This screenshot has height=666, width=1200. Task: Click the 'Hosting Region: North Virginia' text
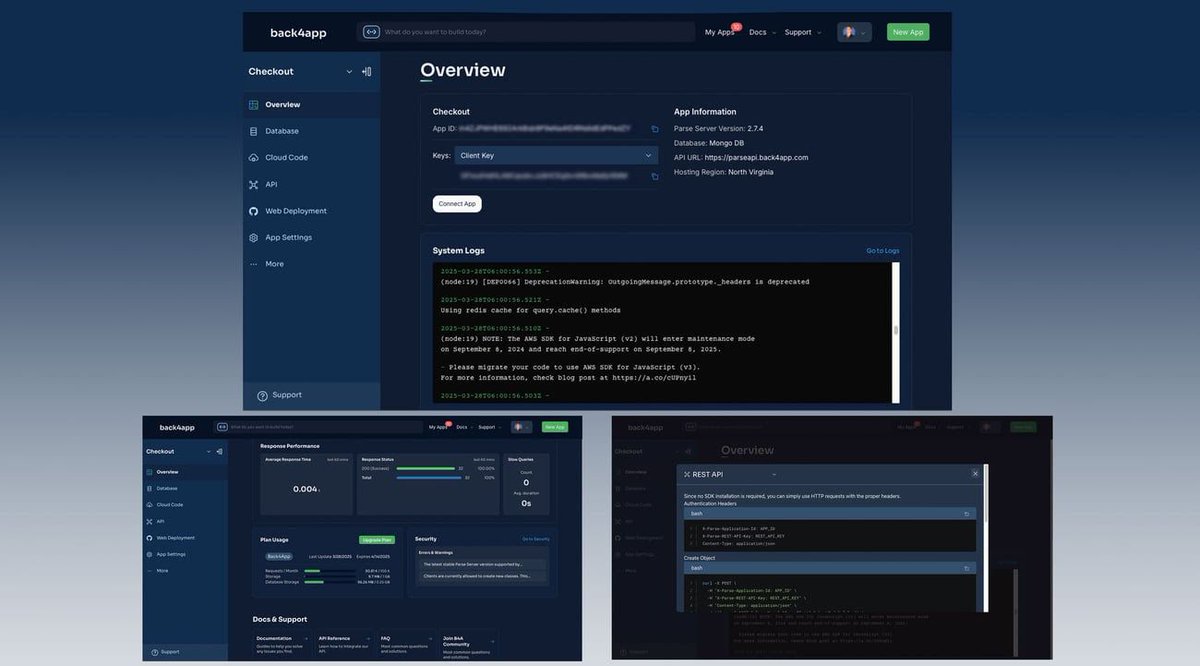[723, 172]
